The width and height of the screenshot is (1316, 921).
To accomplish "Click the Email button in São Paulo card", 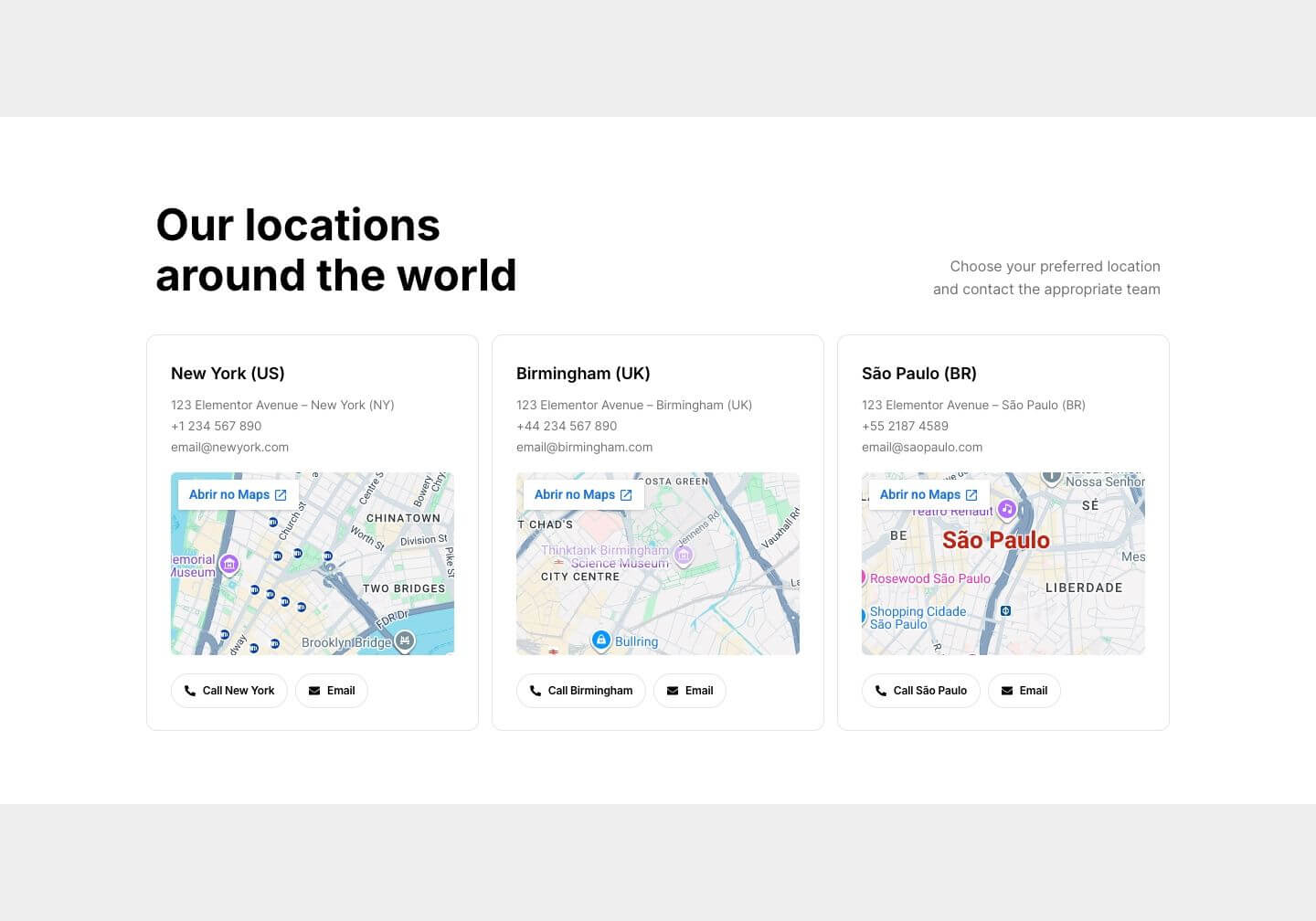I will coord(1024,691).
